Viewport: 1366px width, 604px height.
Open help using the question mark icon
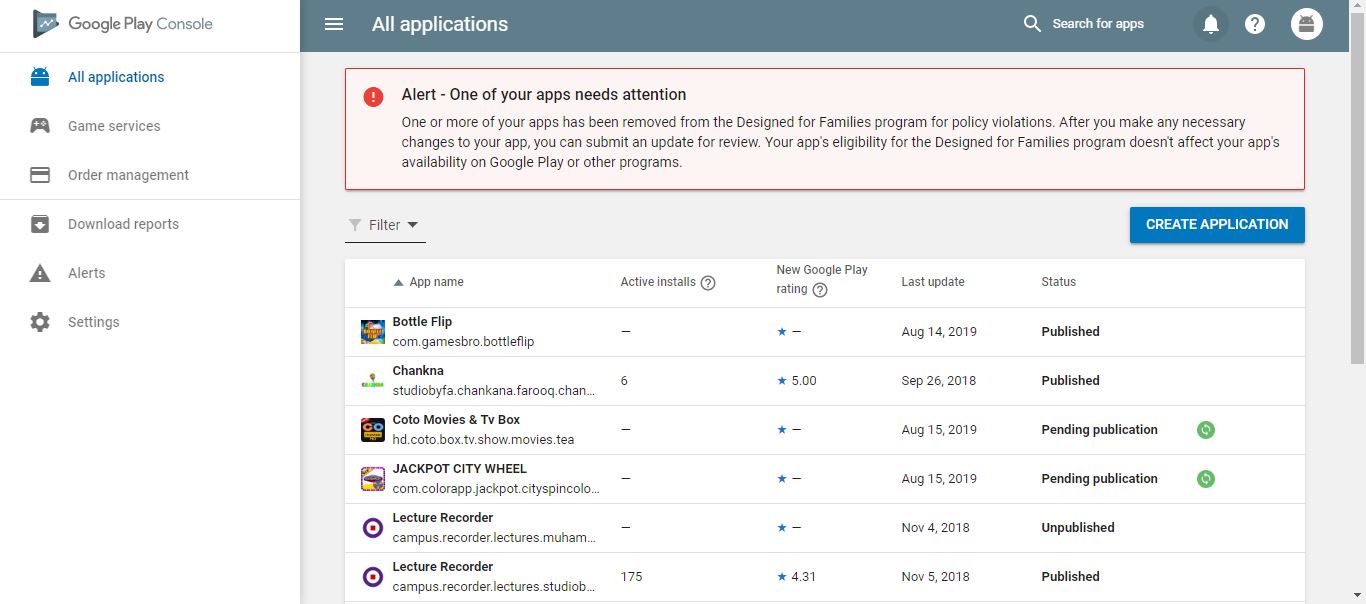(x=1255, y=23)
